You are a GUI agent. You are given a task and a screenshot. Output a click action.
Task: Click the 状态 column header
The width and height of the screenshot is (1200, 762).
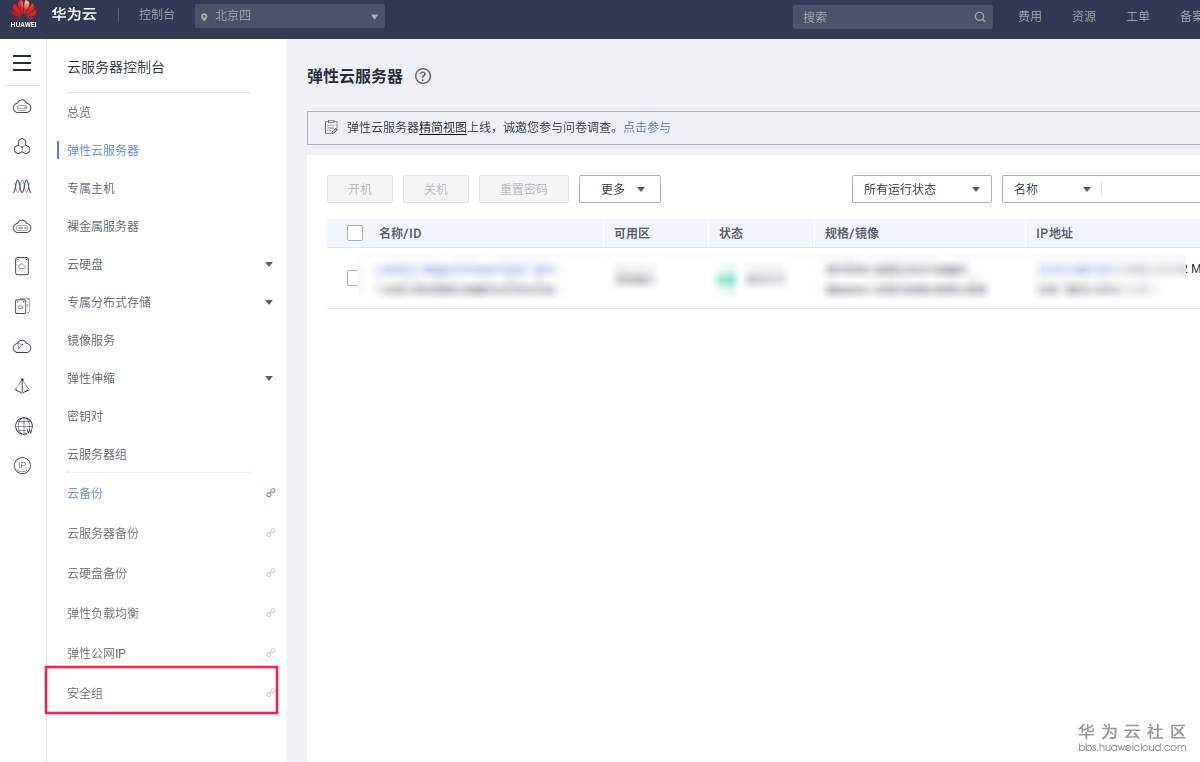[731, 233]
